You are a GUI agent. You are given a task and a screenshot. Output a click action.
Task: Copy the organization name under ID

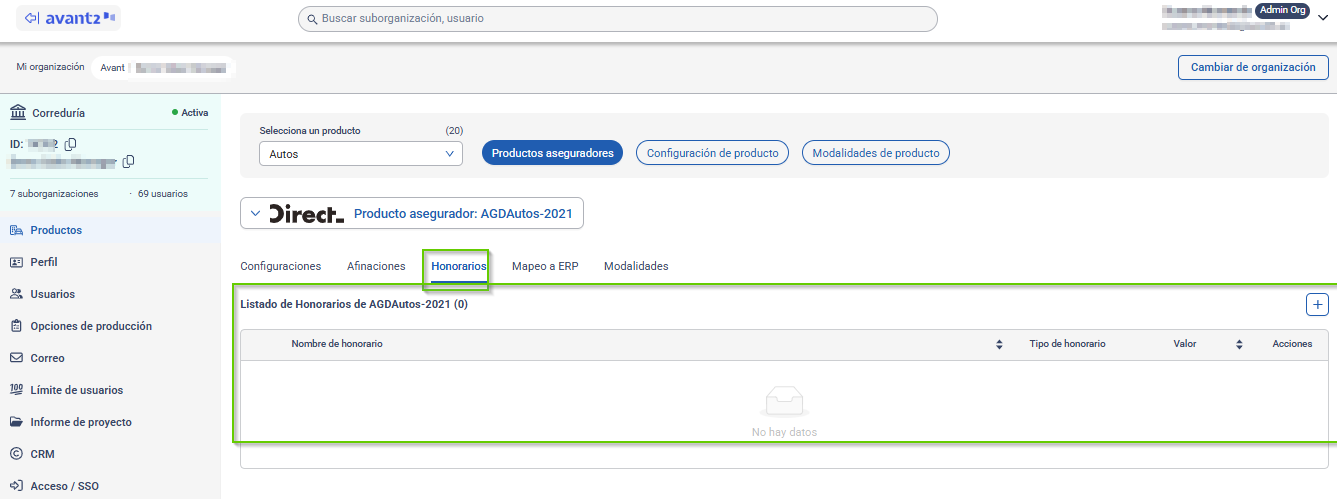click(x=128, y=161)
